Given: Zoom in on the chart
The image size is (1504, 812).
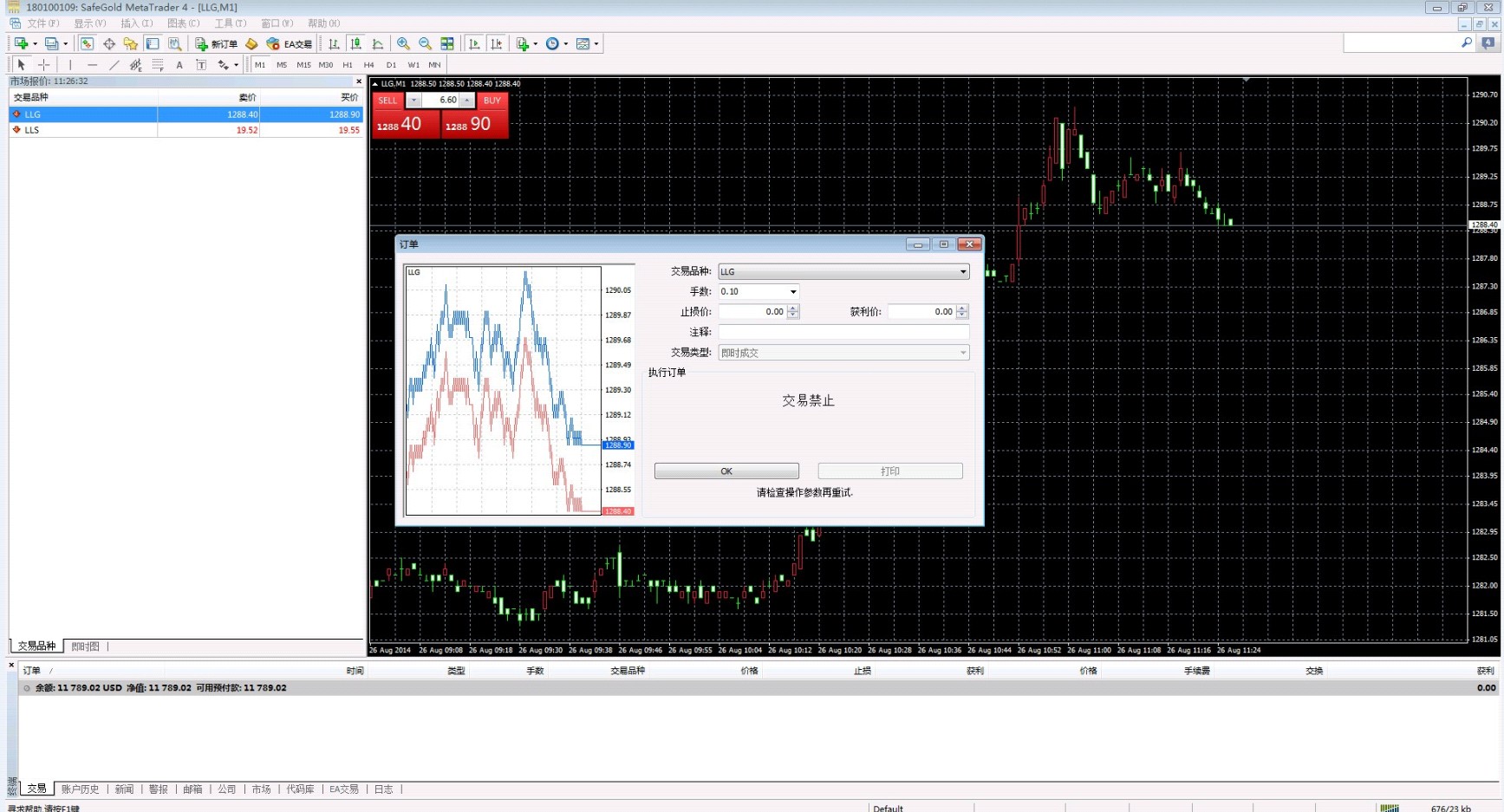Looking at the screenshot, I should 403,43.
